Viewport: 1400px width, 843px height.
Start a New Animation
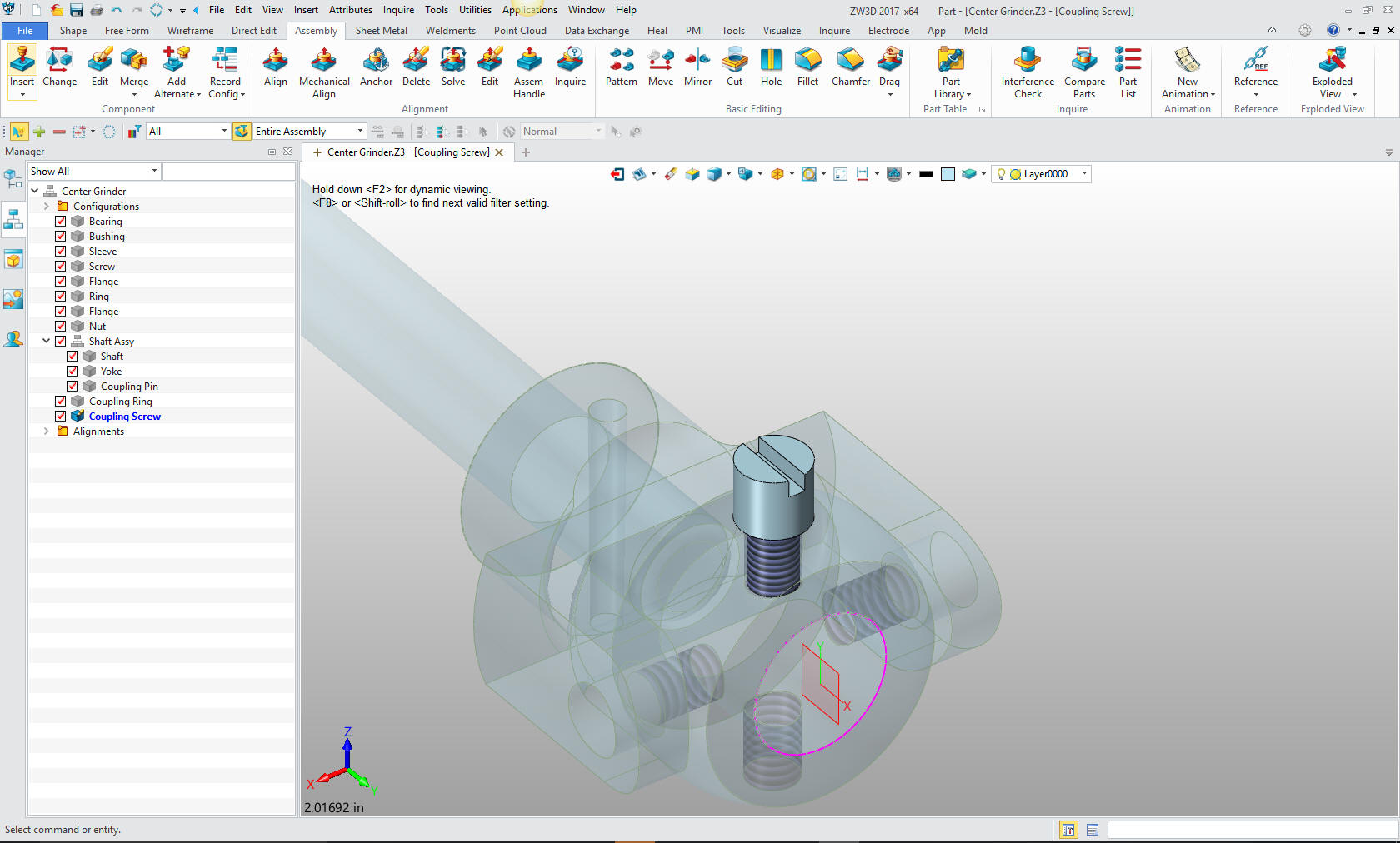pos(1187,73)
